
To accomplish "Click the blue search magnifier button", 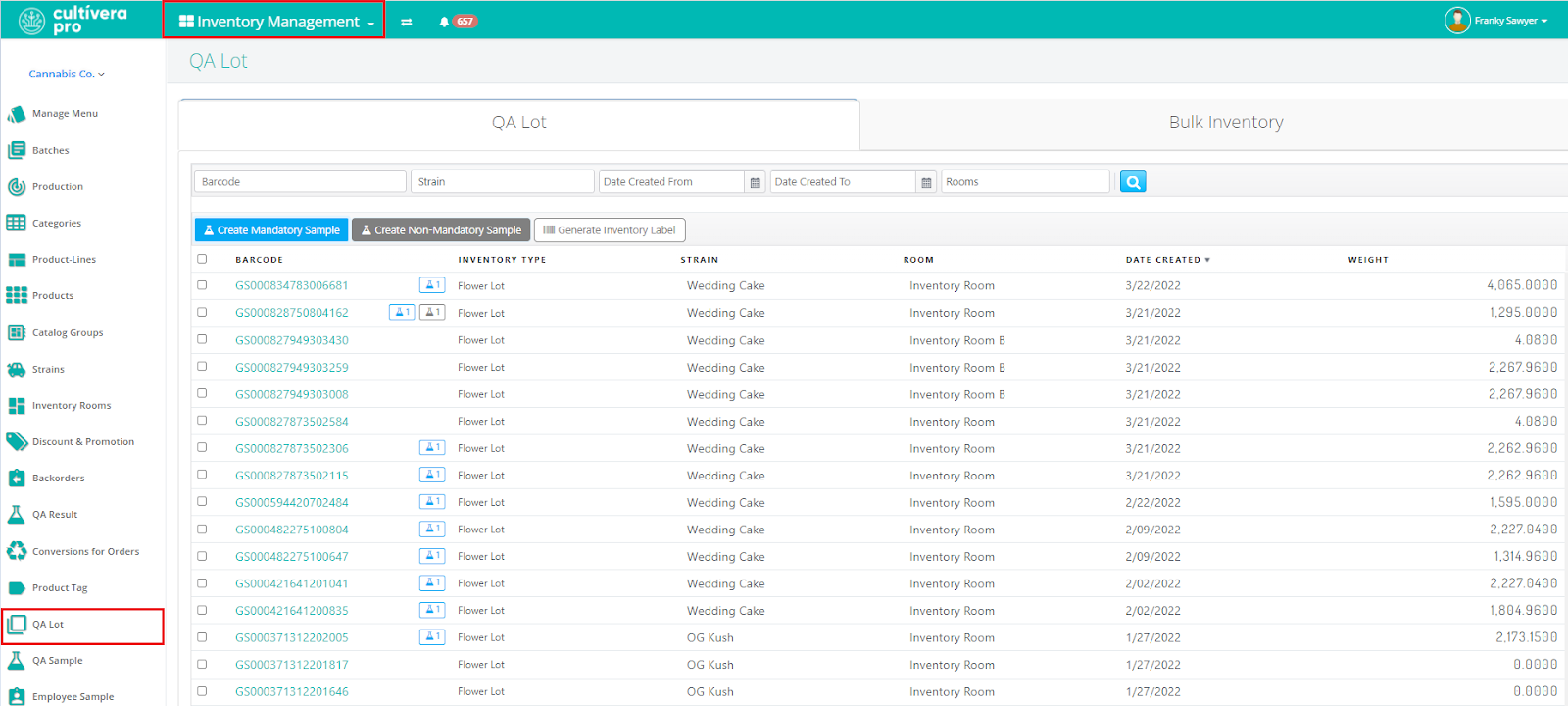I will tap(1133, 181).
